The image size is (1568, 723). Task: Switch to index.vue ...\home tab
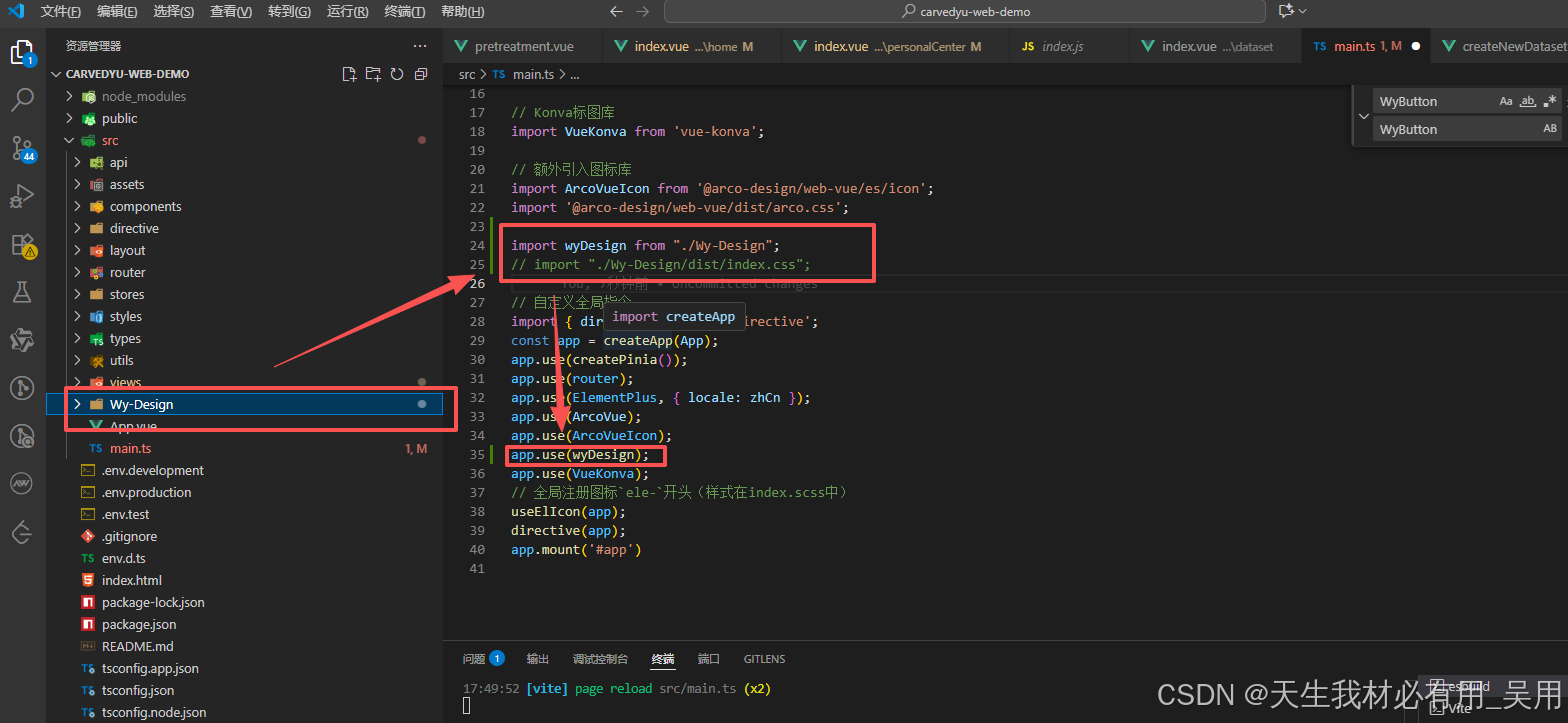point(692,46)
